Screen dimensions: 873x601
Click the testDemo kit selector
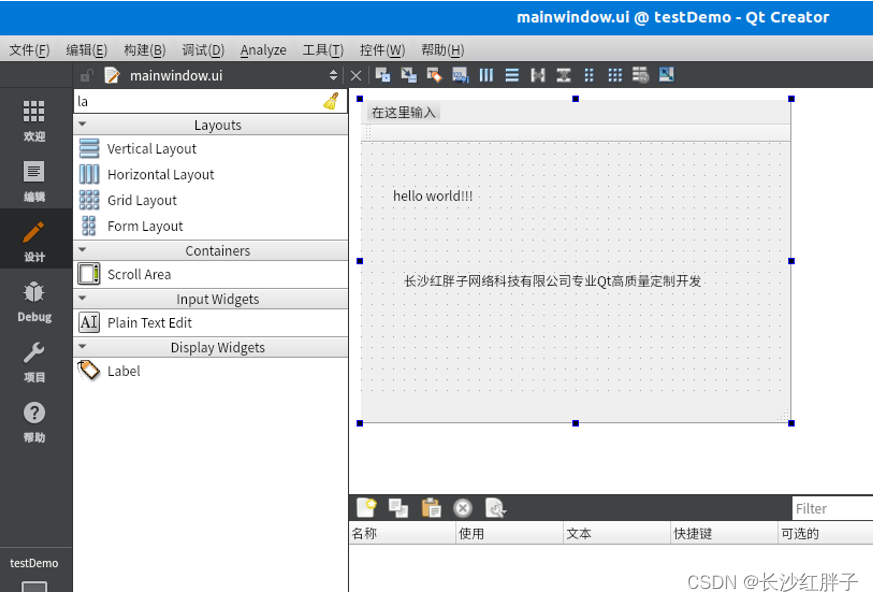[x=34, y=571]
